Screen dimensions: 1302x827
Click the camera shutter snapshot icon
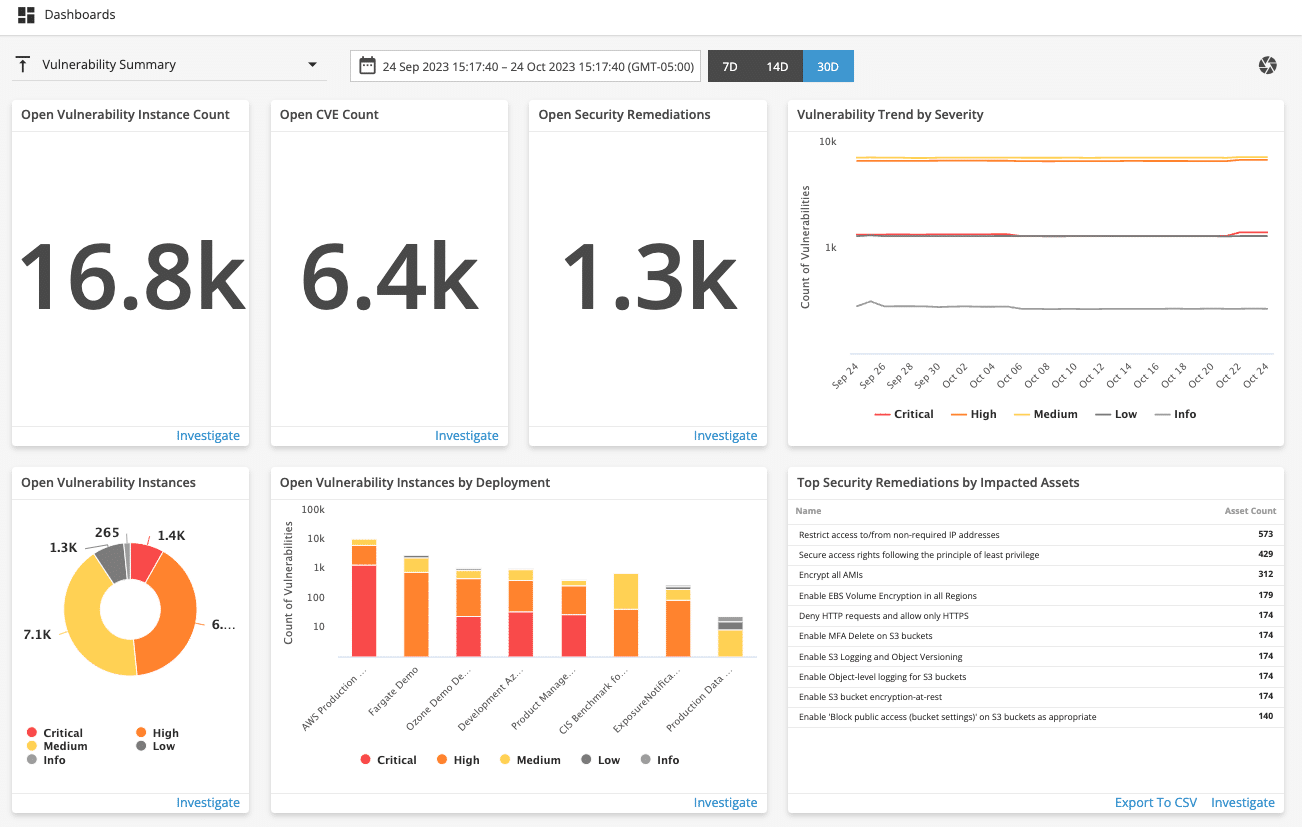[1267, 66]
